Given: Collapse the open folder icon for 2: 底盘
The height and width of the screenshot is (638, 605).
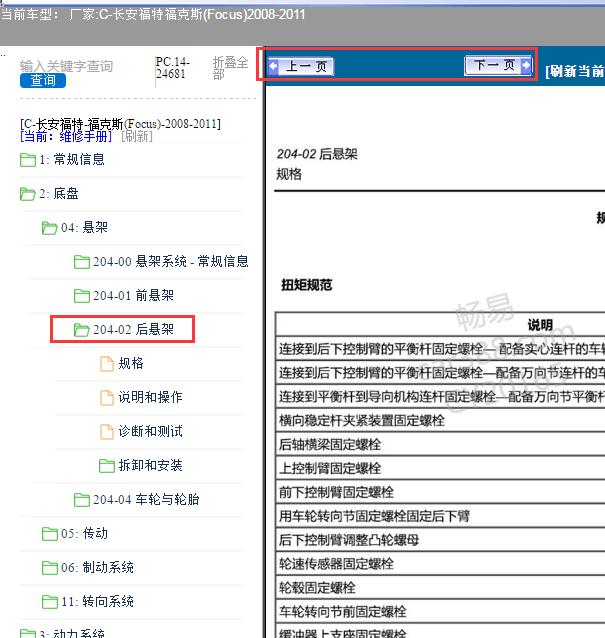Looking at the screenshot, I should (x=28, y=194).
